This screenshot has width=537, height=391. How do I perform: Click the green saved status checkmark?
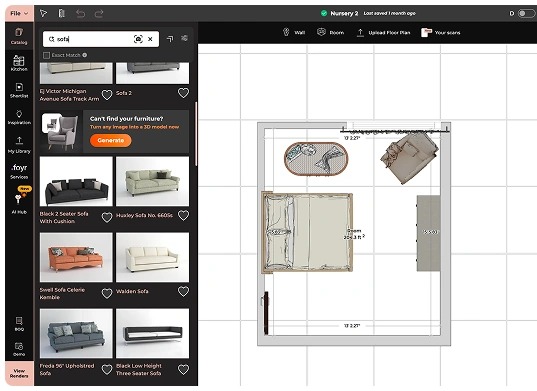click(324, 13)
